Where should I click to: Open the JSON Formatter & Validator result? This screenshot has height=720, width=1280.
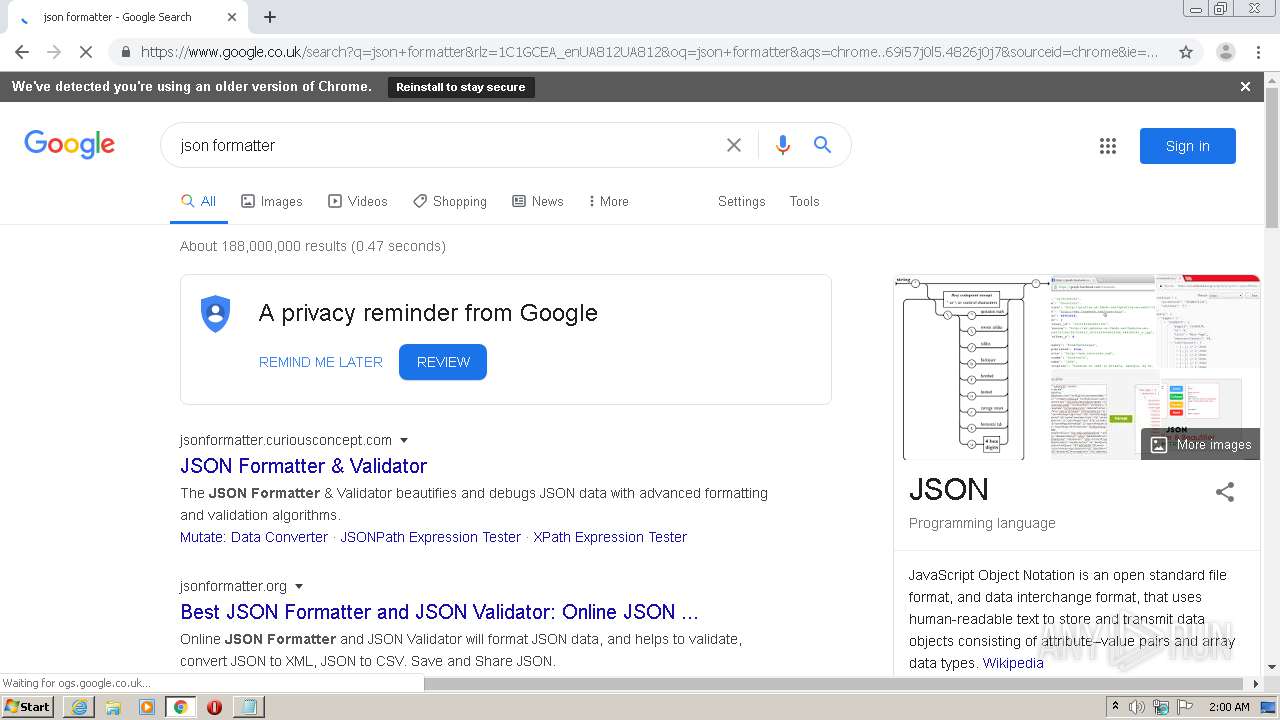[x=303, y=466]
